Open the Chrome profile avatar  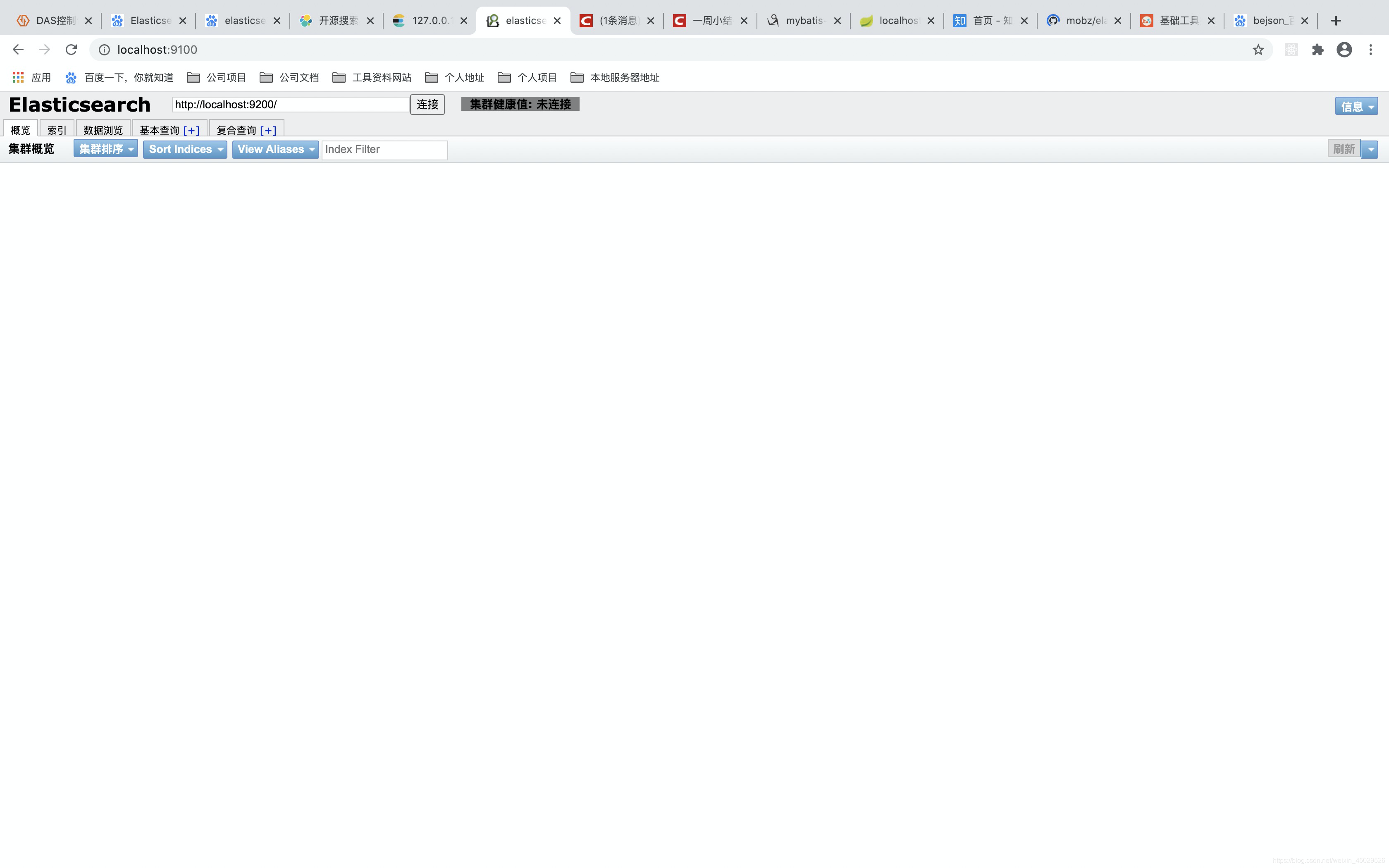pos(1344,50)
